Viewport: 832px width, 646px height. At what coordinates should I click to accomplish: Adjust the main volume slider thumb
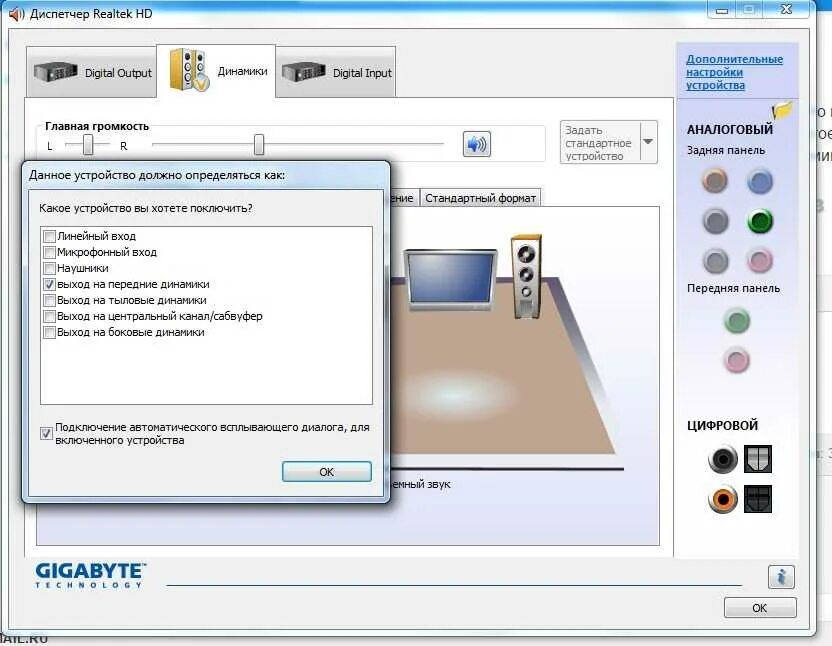(x=259, y=144)
